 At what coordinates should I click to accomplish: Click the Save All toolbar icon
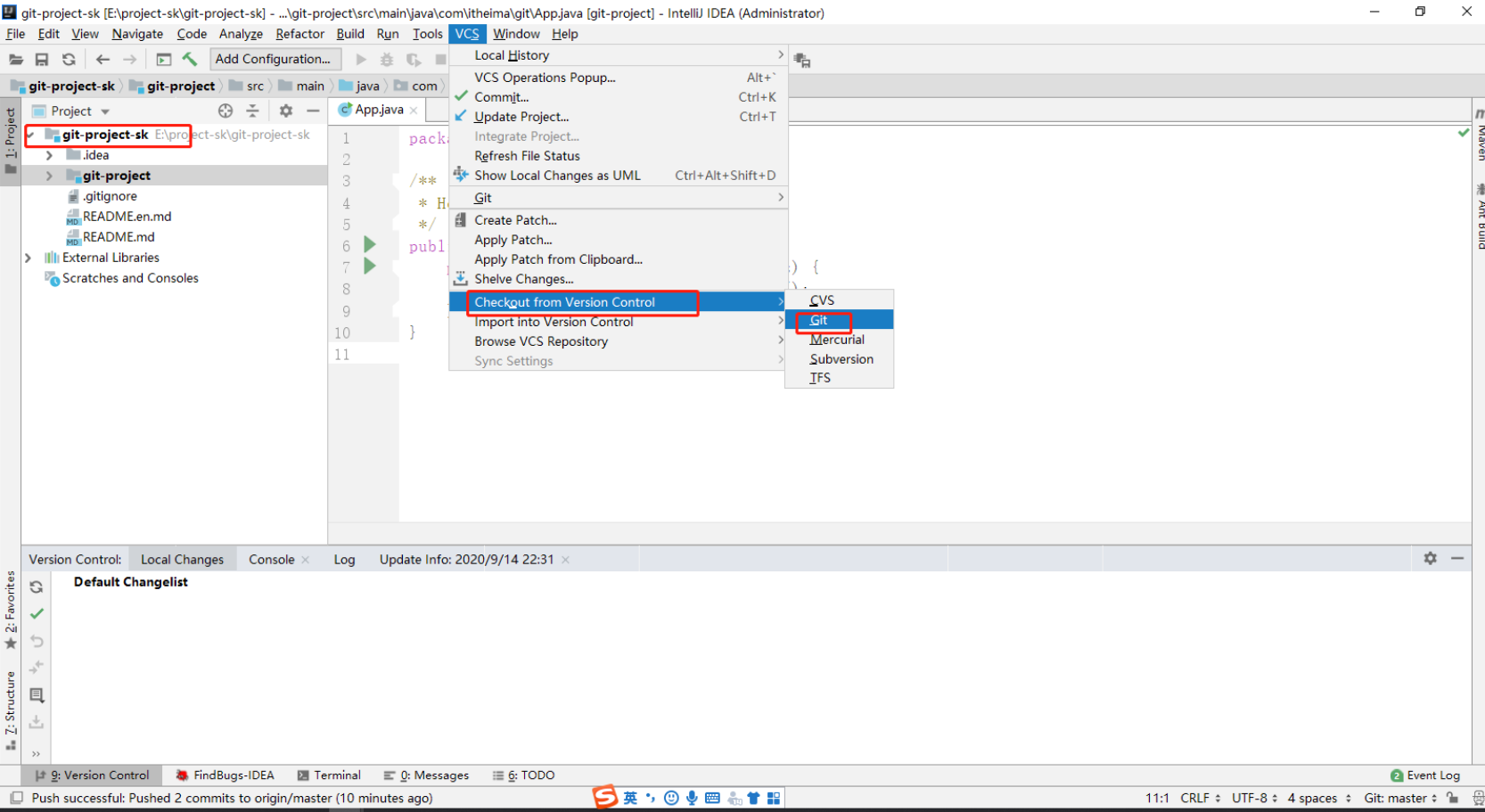pyautogui.click(x=42, y=60)
